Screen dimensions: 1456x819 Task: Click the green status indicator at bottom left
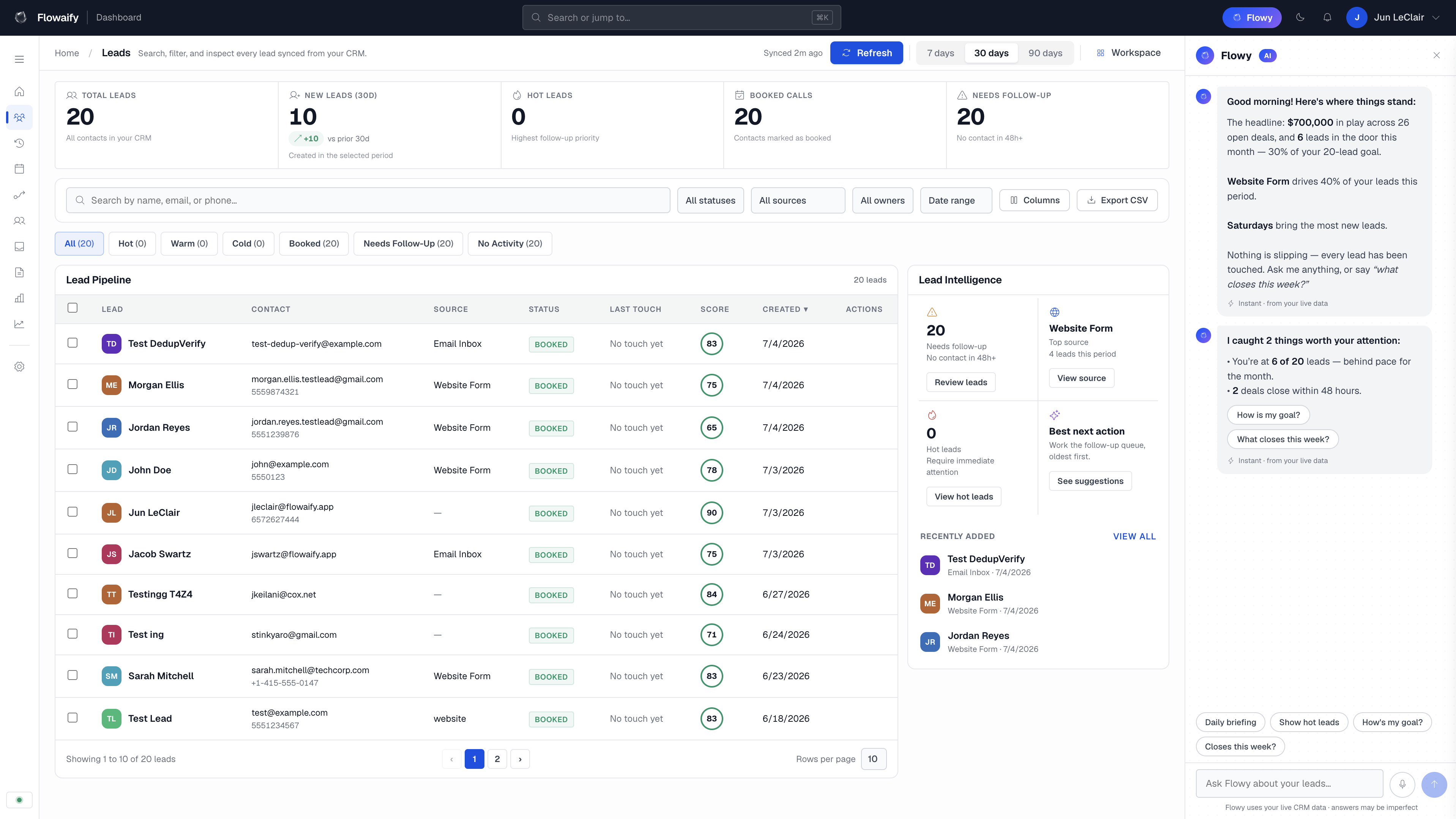point(19,800)
